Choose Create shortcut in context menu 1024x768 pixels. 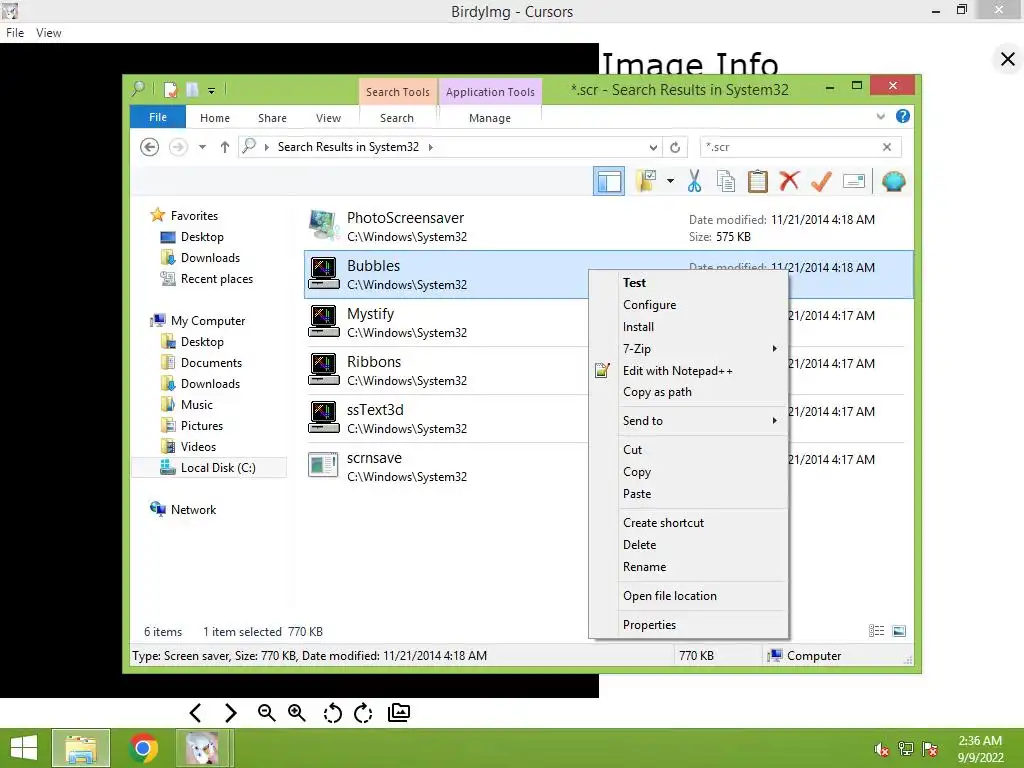[688, 523]
